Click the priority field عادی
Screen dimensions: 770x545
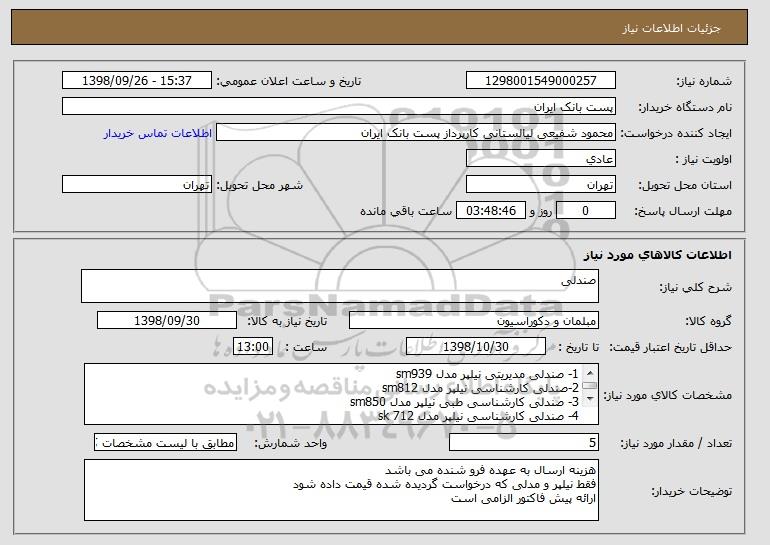(541, 159)
